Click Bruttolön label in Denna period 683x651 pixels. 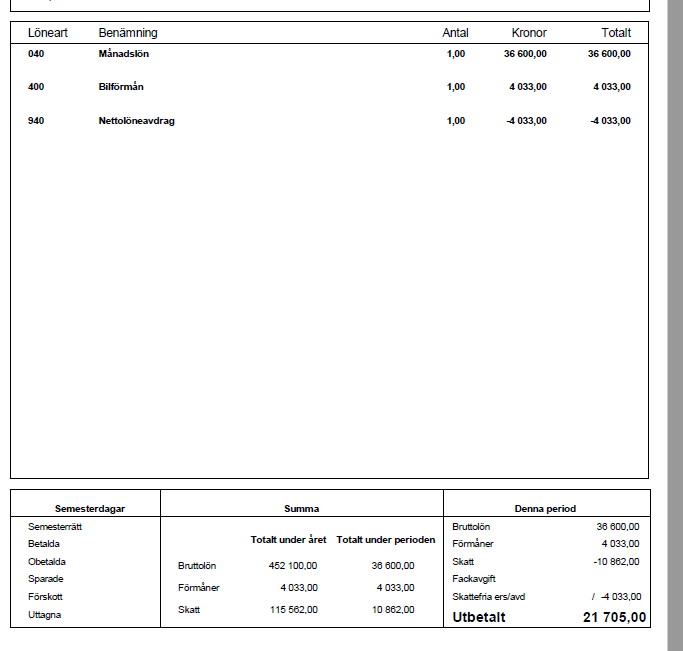click(471, 526)
